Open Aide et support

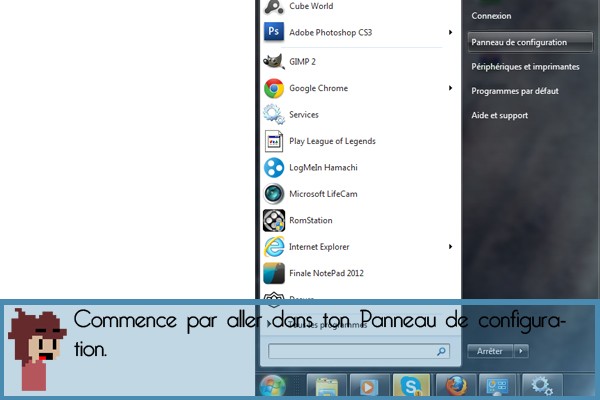[x=499, y=116]
